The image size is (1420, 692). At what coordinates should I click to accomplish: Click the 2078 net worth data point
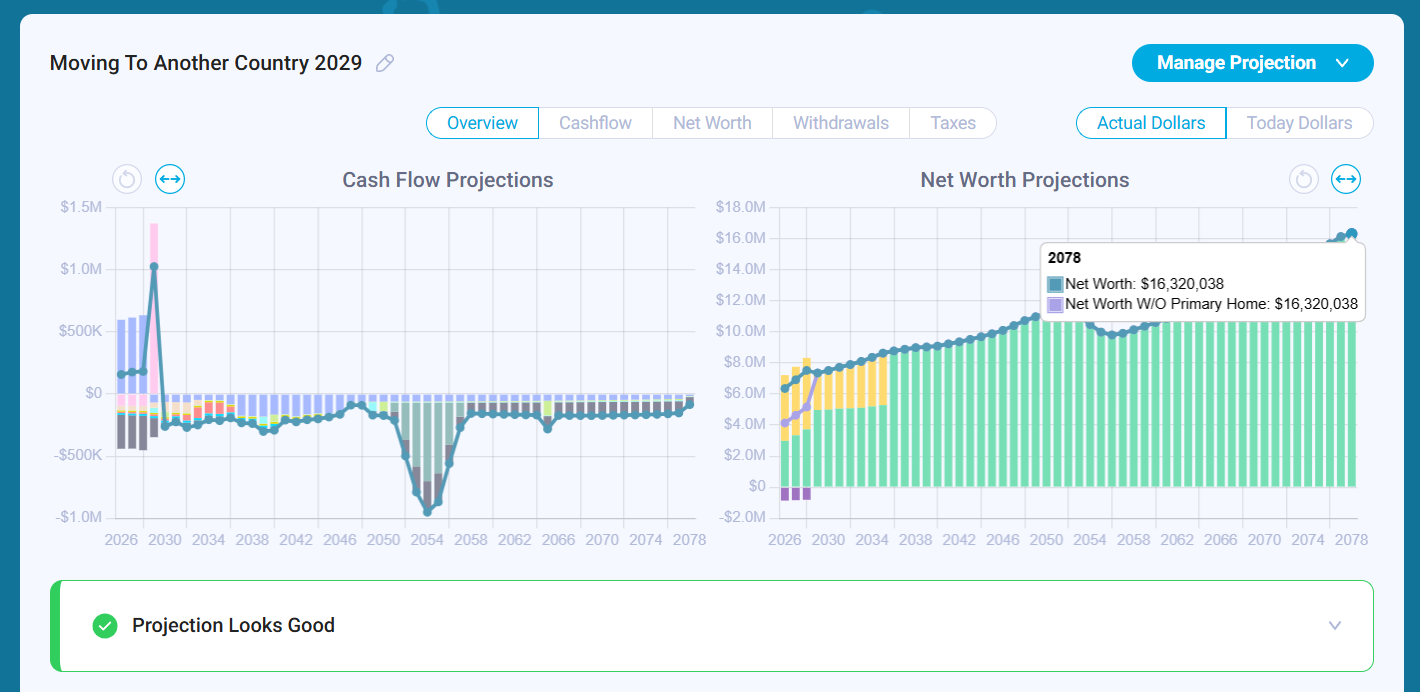click(x=1352, y=234)
